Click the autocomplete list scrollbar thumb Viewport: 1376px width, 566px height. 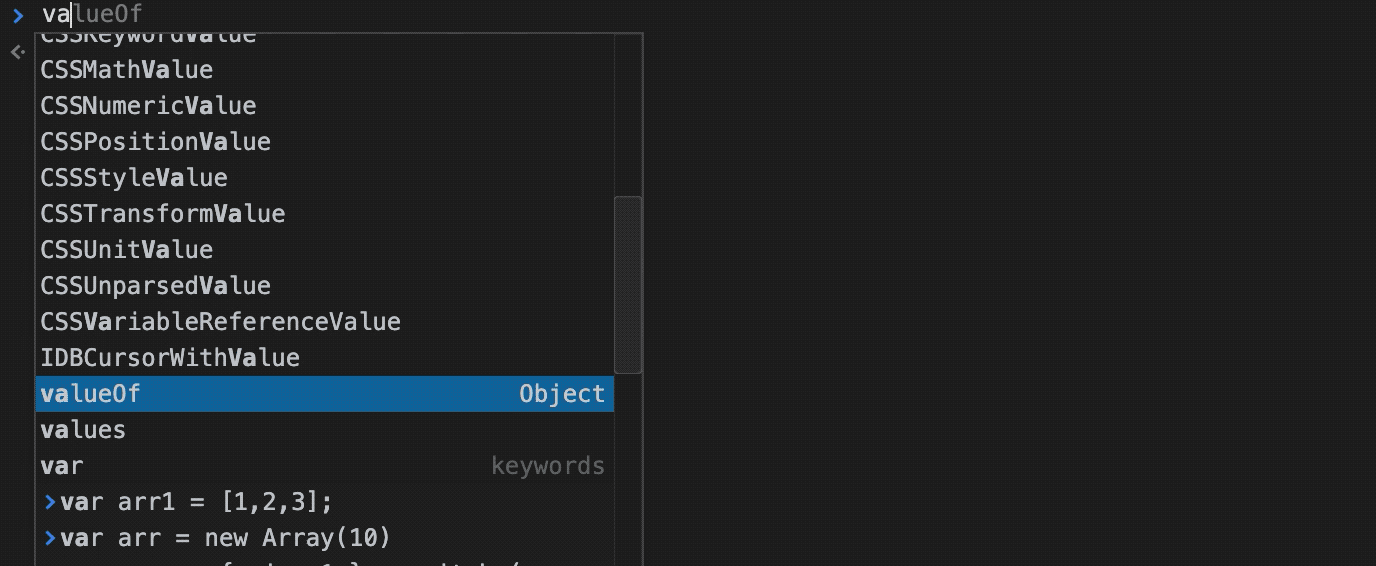[x=628, y=285]
